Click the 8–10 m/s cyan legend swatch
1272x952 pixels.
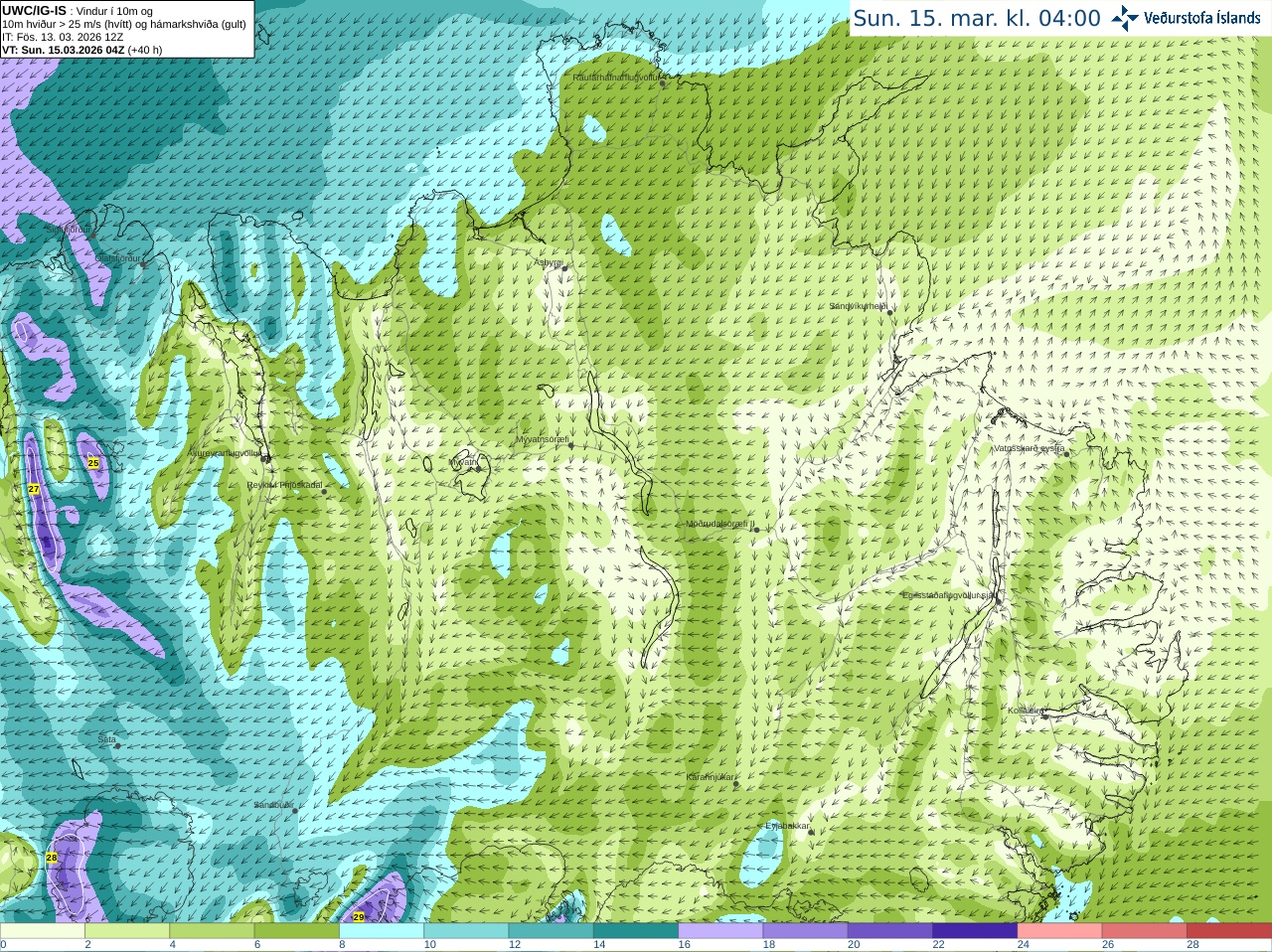coord(382,931)
